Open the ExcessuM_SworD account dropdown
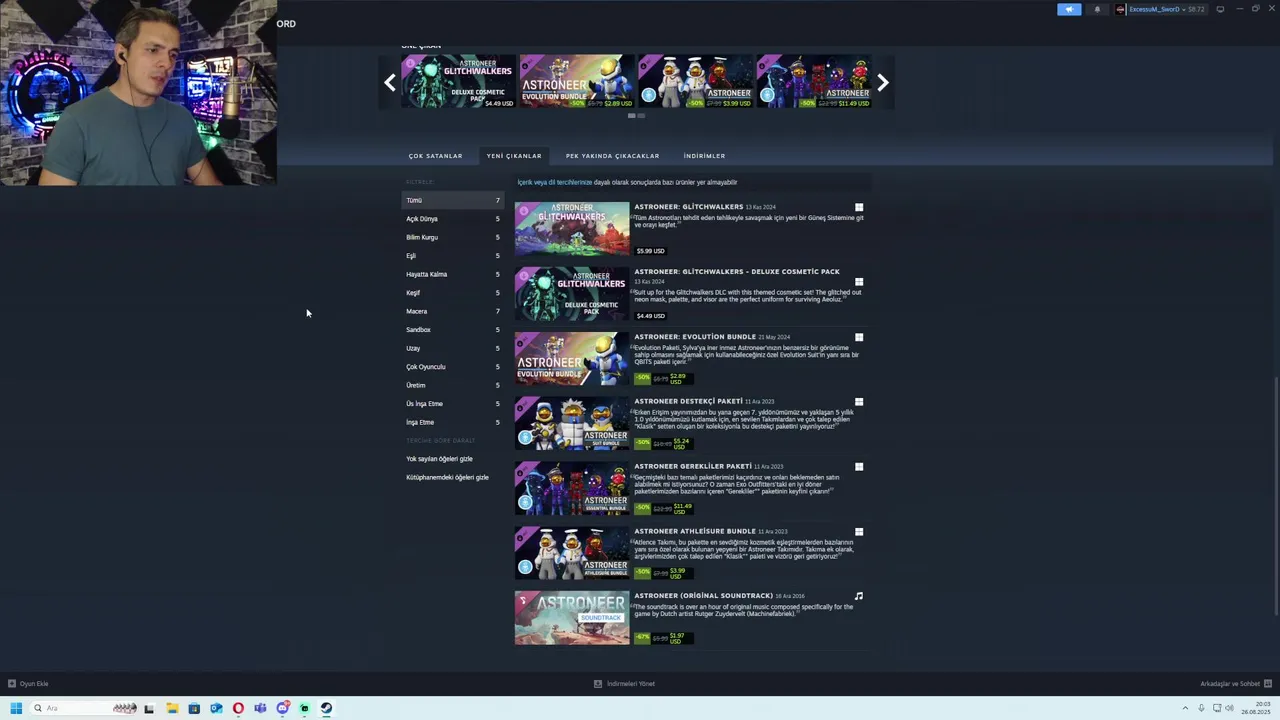This screenshot has width=1280, height=720. pyautogui.click(x=1160, y=9)
